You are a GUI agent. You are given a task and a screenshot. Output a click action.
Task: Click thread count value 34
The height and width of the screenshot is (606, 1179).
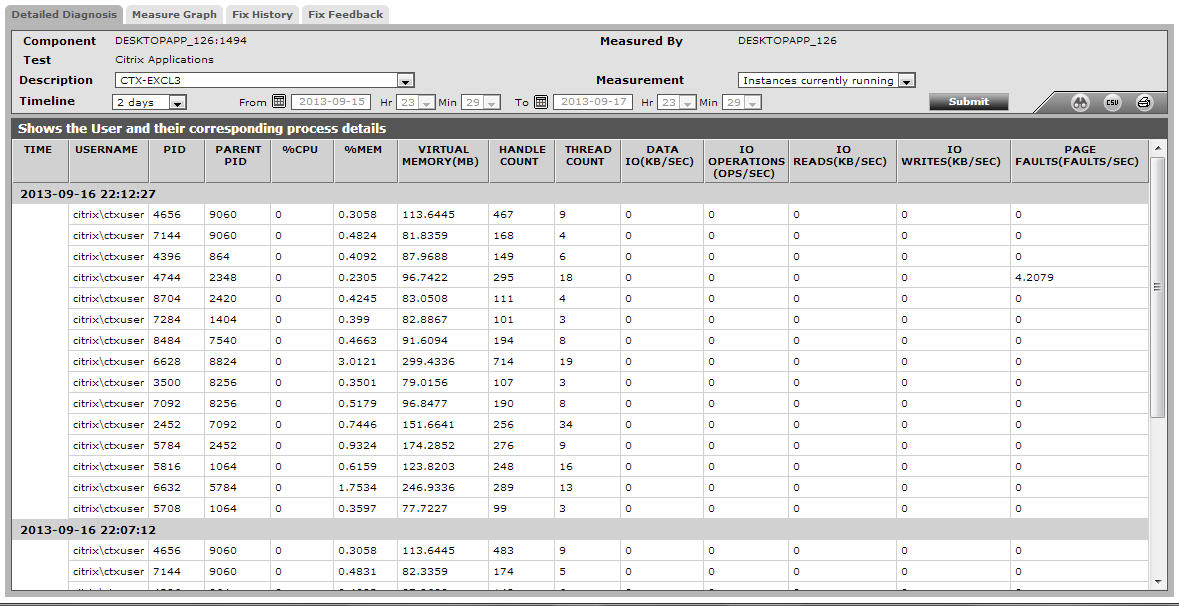click(x=565, y=425)
